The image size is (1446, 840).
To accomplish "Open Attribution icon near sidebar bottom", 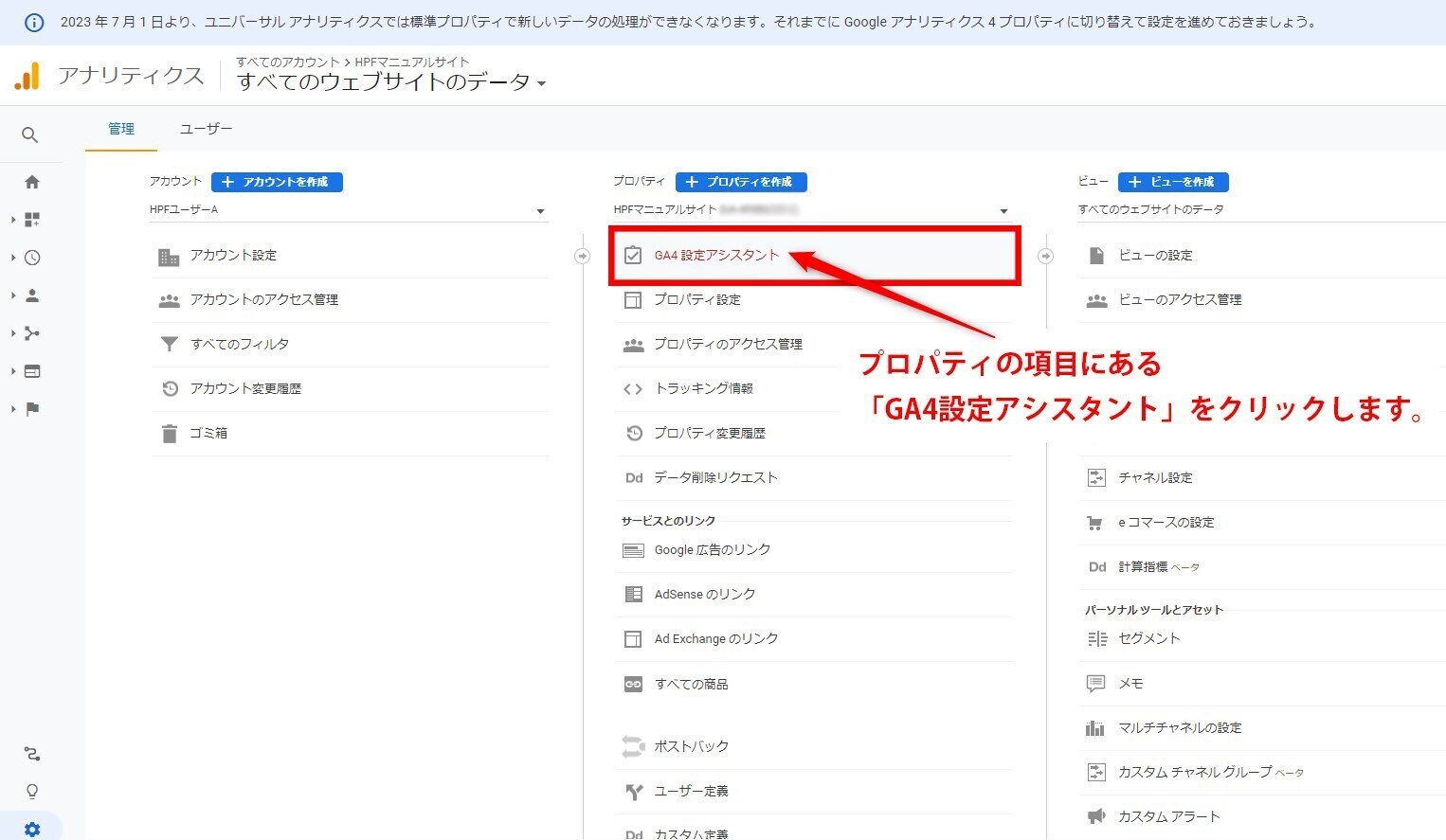I will click(32, 754).
